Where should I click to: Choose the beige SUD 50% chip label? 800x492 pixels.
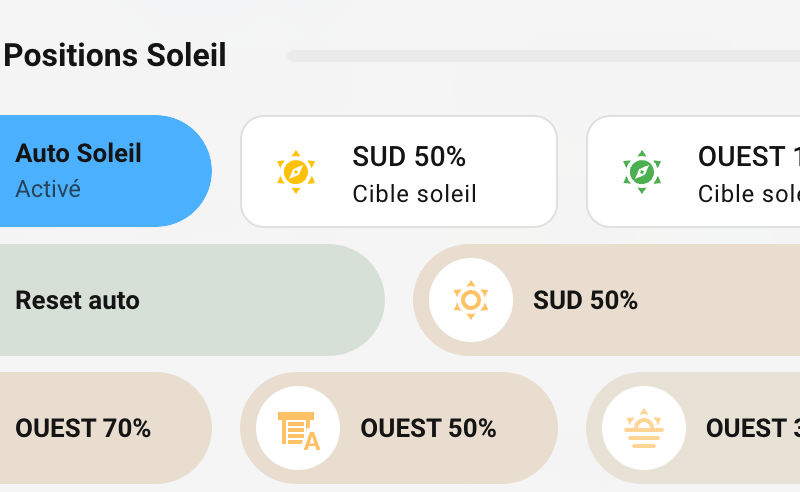[x=585, y=300]
